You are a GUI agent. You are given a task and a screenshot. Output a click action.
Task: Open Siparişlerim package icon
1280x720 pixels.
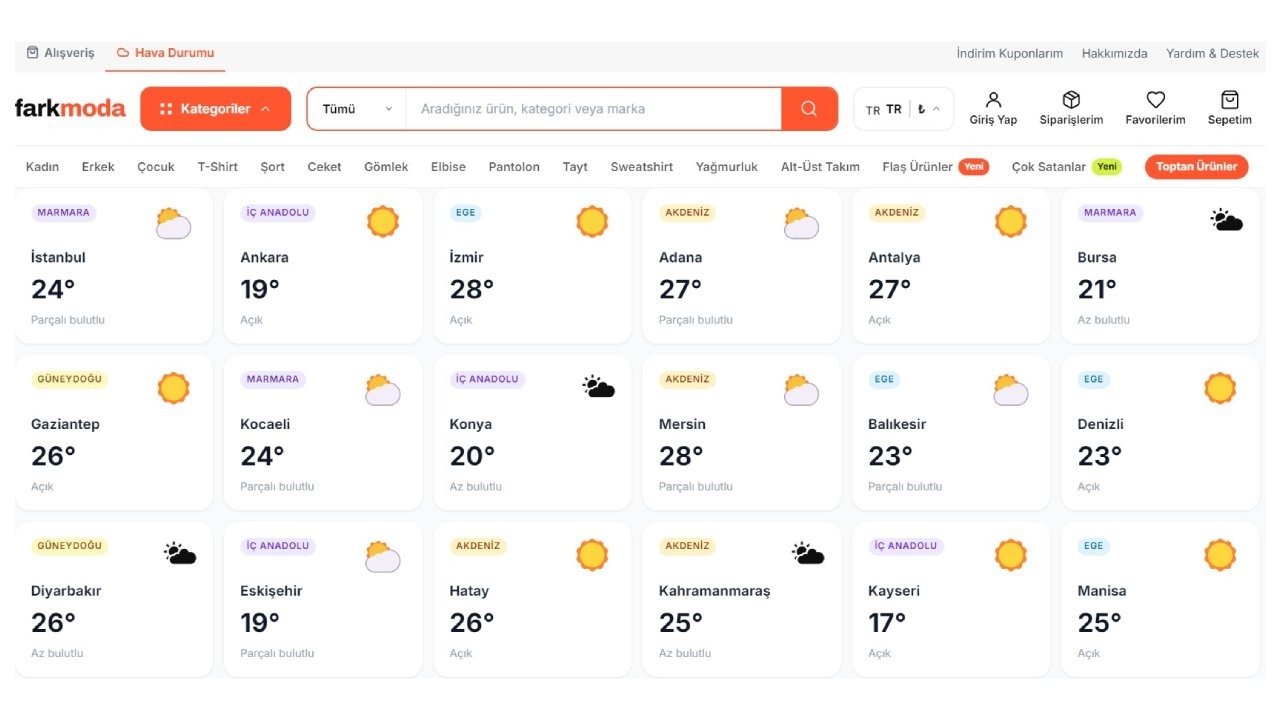[1071, 100]
